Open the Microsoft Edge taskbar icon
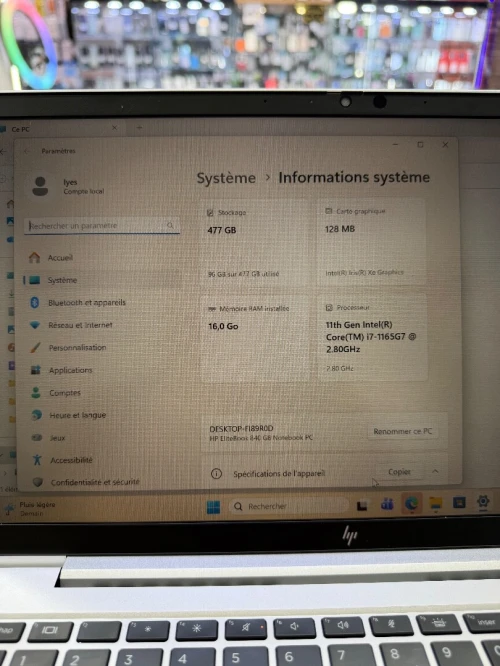The height and width of the screenshot is (666, 500). click(411, 504)
